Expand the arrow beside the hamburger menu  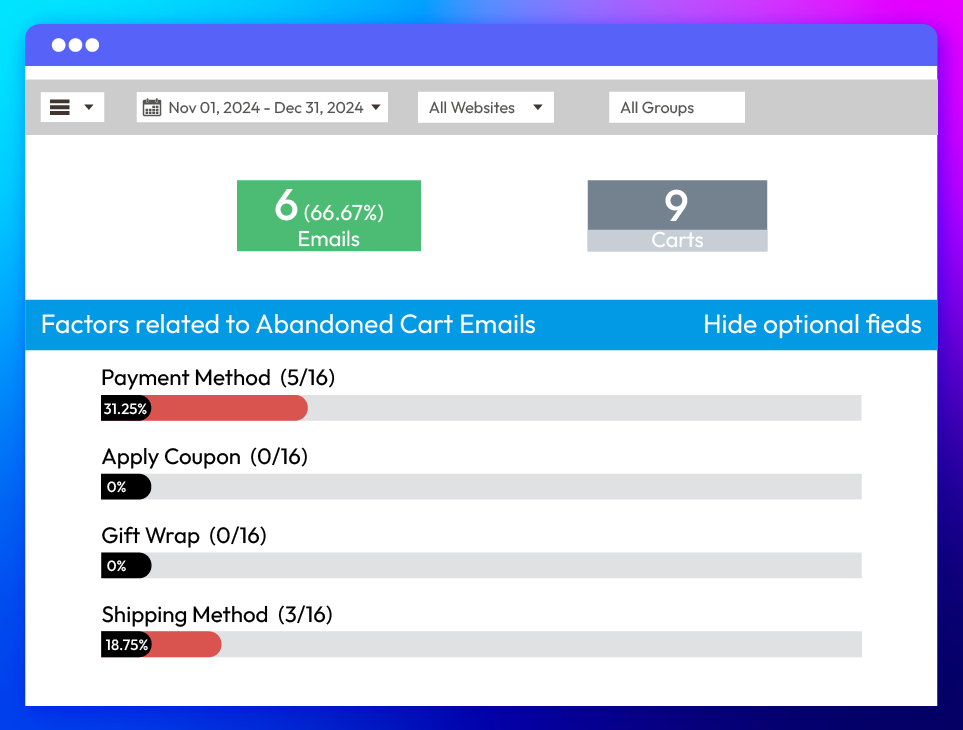click(88, 107)
